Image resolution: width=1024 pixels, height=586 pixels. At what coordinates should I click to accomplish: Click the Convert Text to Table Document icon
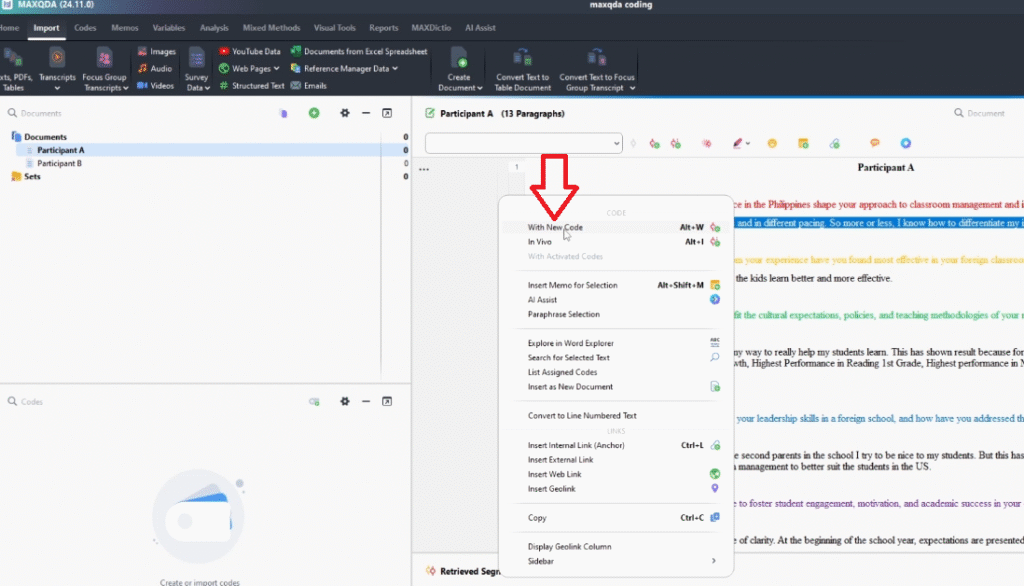pos(522,58)
